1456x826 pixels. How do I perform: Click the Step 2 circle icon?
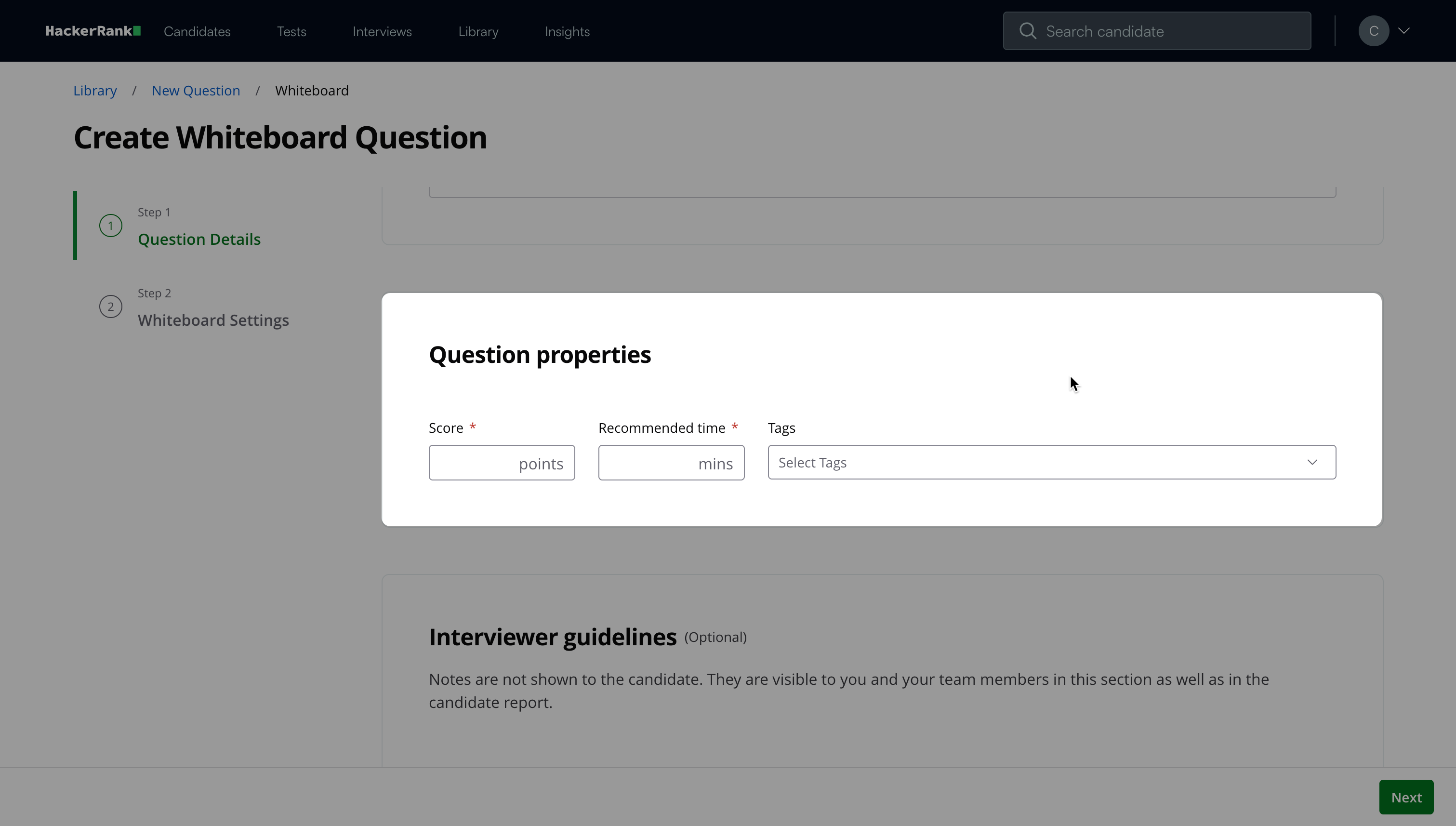coord(111,307)
